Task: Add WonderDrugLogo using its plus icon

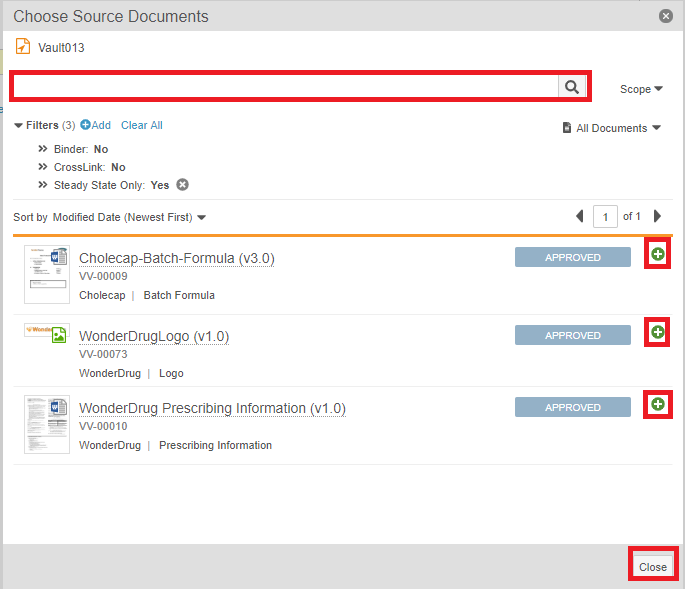Action: (657, 332)
